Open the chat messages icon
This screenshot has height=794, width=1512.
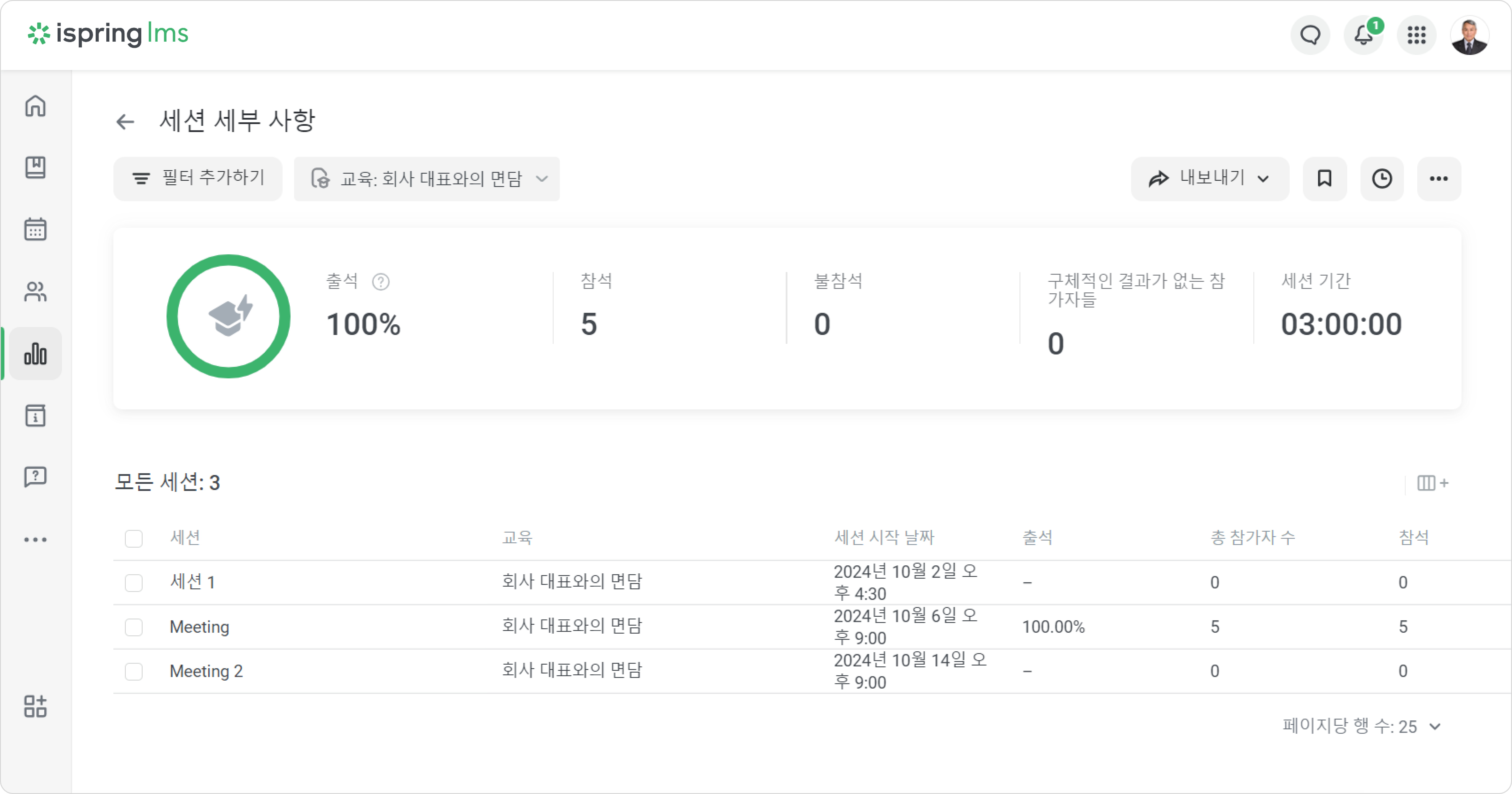click(x=1310, y=35)
